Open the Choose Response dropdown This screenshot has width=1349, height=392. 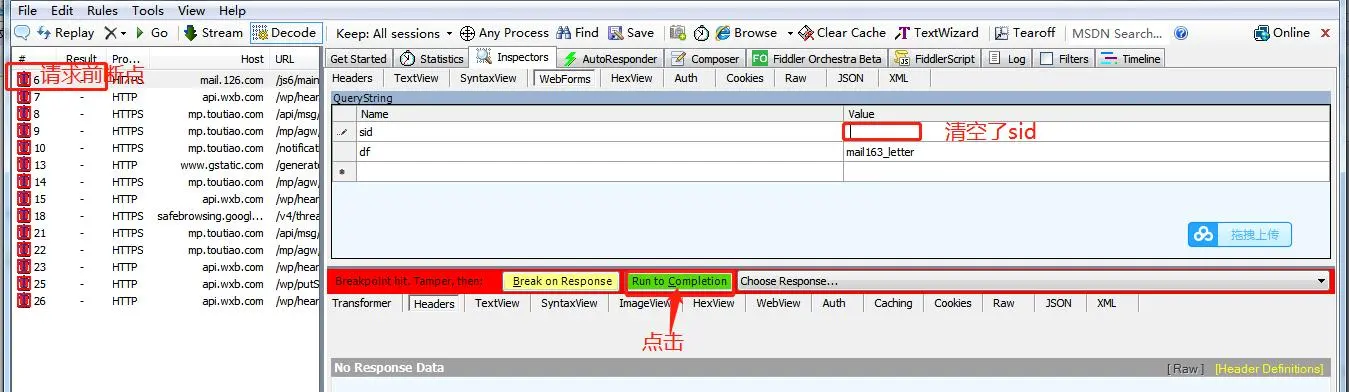click(1033, 281)
